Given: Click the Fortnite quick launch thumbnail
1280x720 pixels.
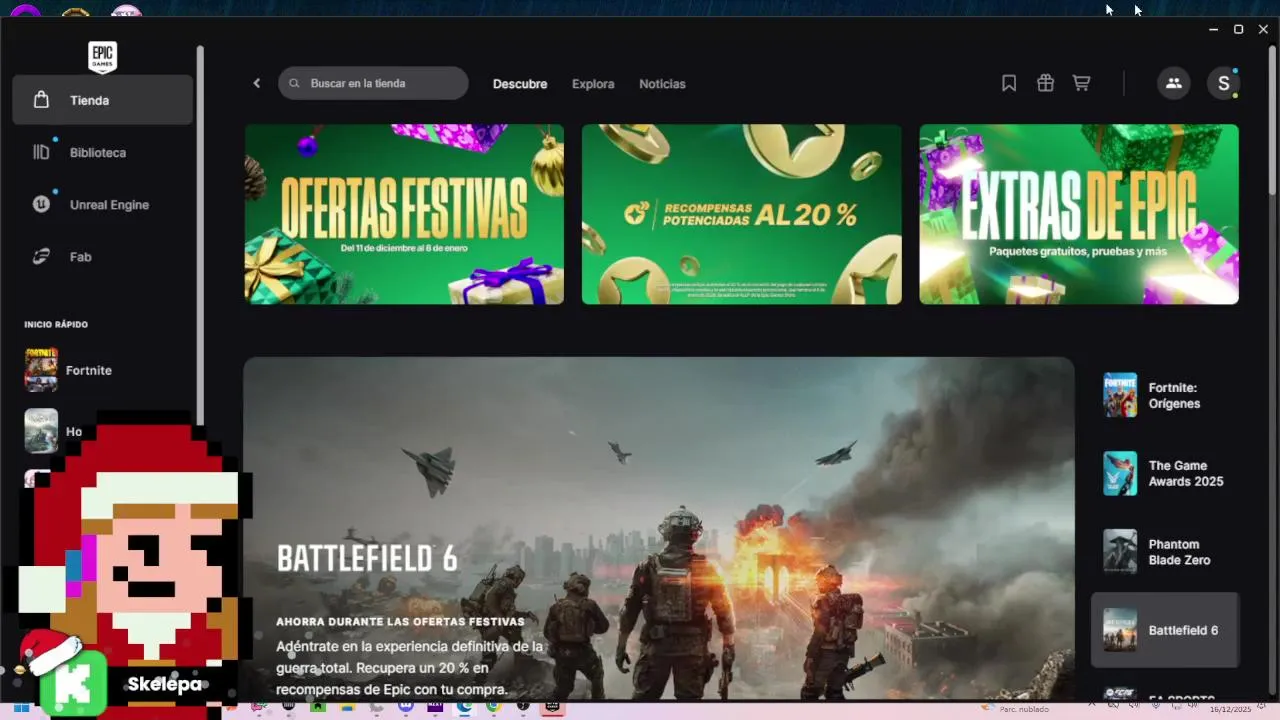Looking at the screenshot, I should tap(41, 370).
